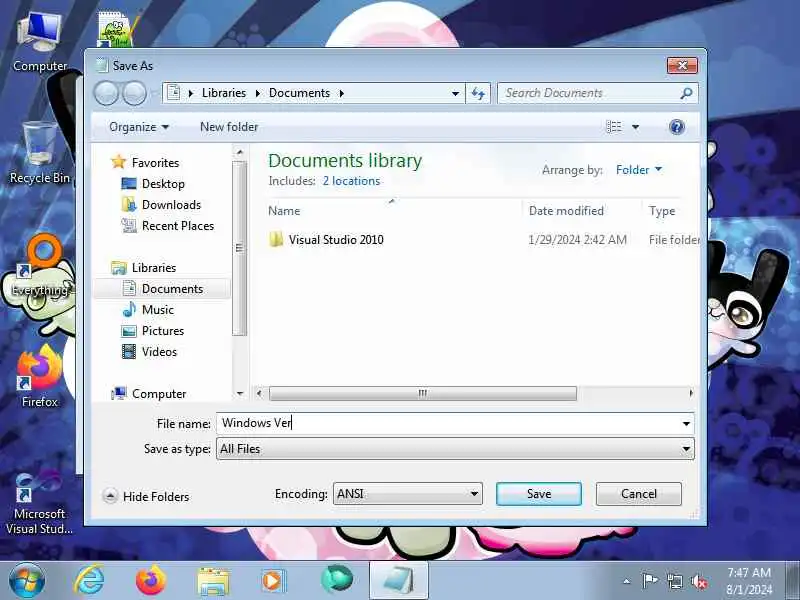Click the Firefox desktop shortcut
Screen dimensions: 800x600
click(40, 377)
